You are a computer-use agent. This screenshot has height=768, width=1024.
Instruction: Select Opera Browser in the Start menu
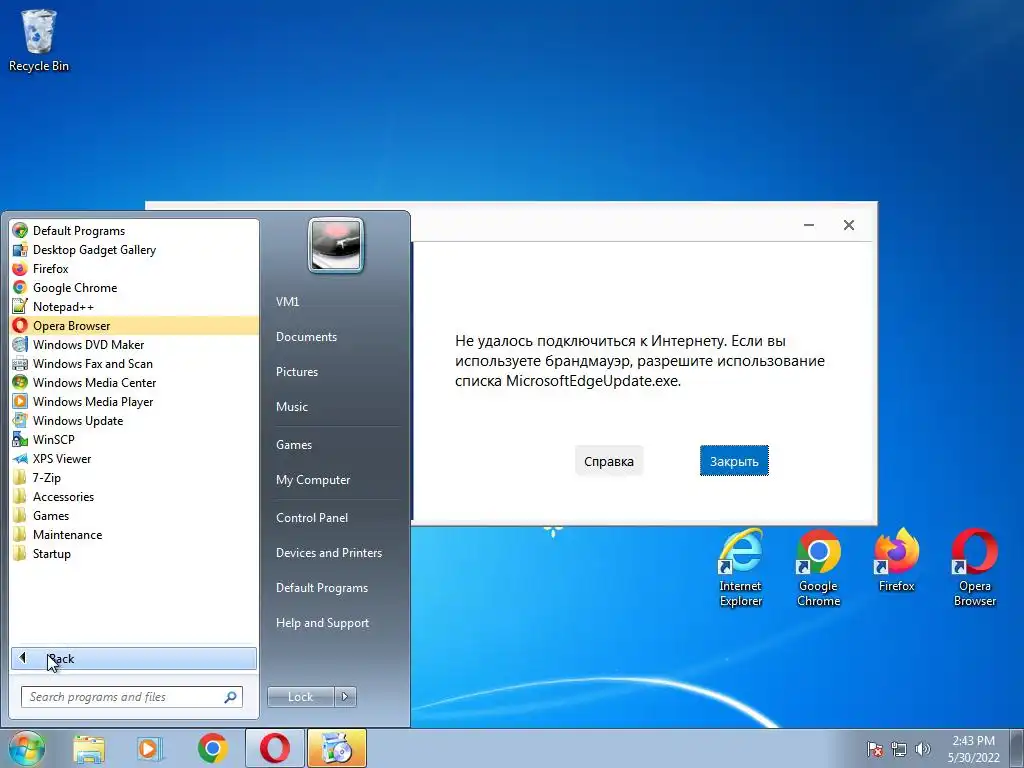[134, 325]
